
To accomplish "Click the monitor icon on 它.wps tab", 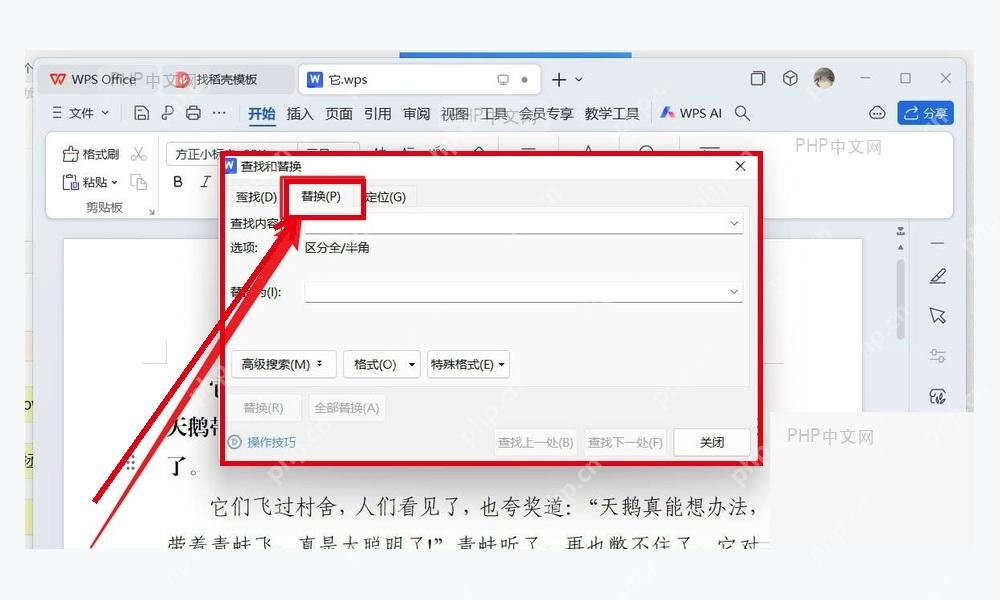I will click(x=503, y=80).
